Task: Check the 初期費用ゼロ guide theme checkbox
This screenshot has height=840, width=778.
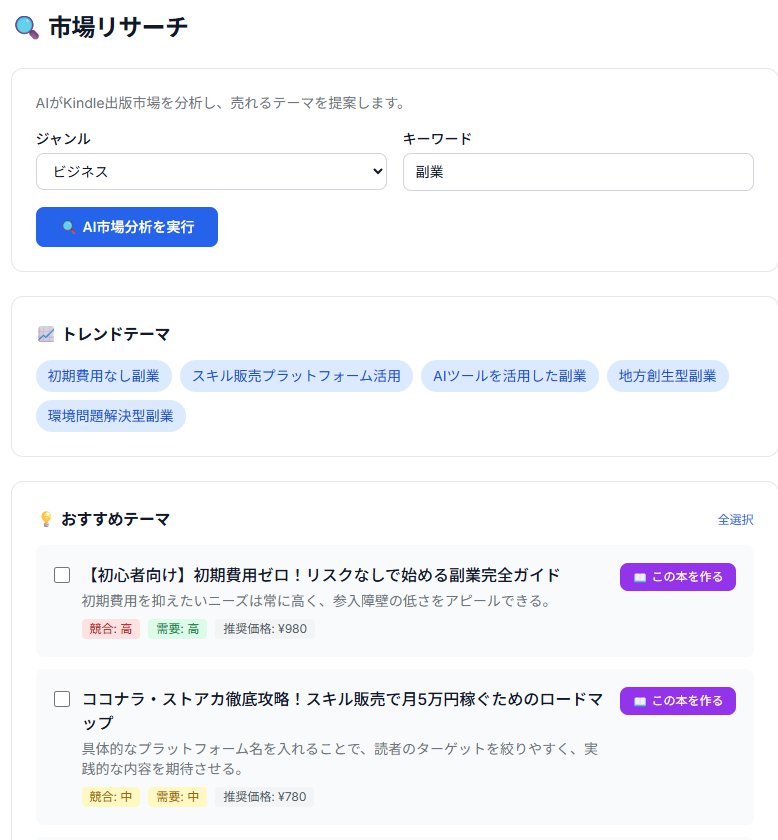Action: point(62,575)
